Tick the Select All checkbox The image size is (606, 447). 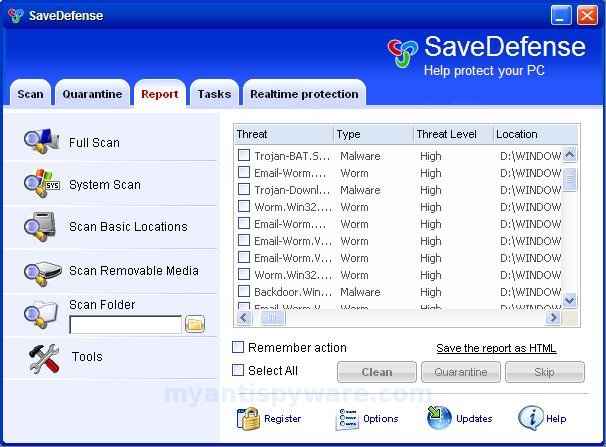tap(238, 370)
